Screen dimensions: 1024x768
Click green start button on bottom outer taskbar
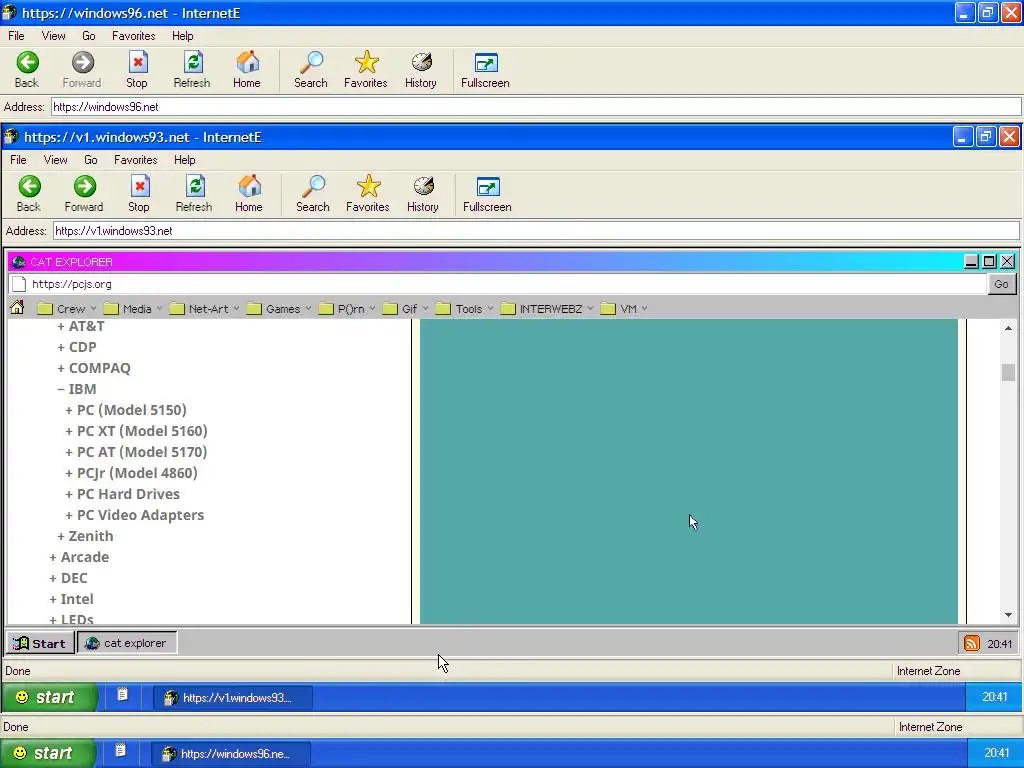coord(48,753)
